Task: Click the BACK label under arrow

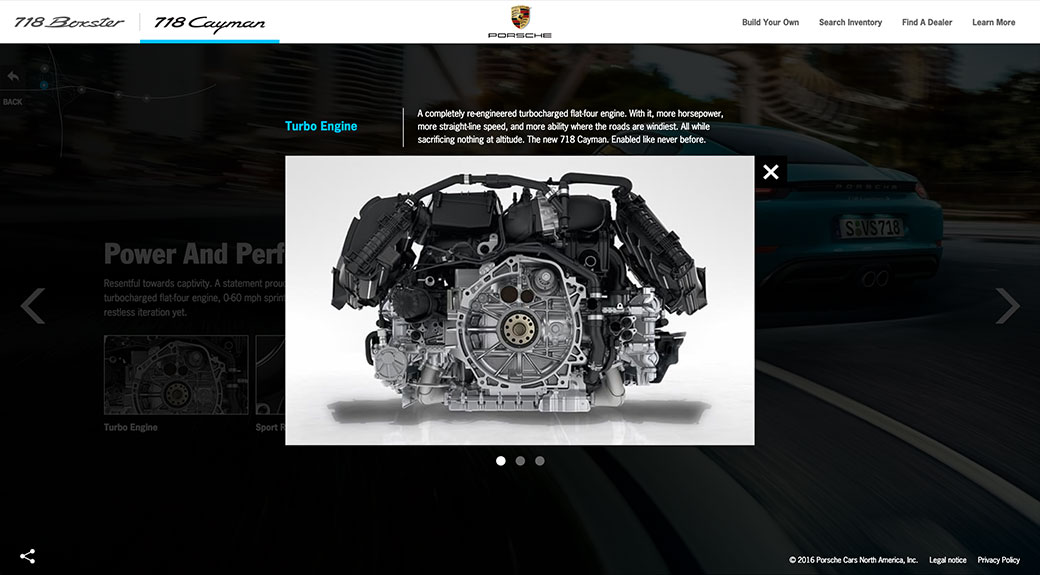Action: tap(13, 102)
